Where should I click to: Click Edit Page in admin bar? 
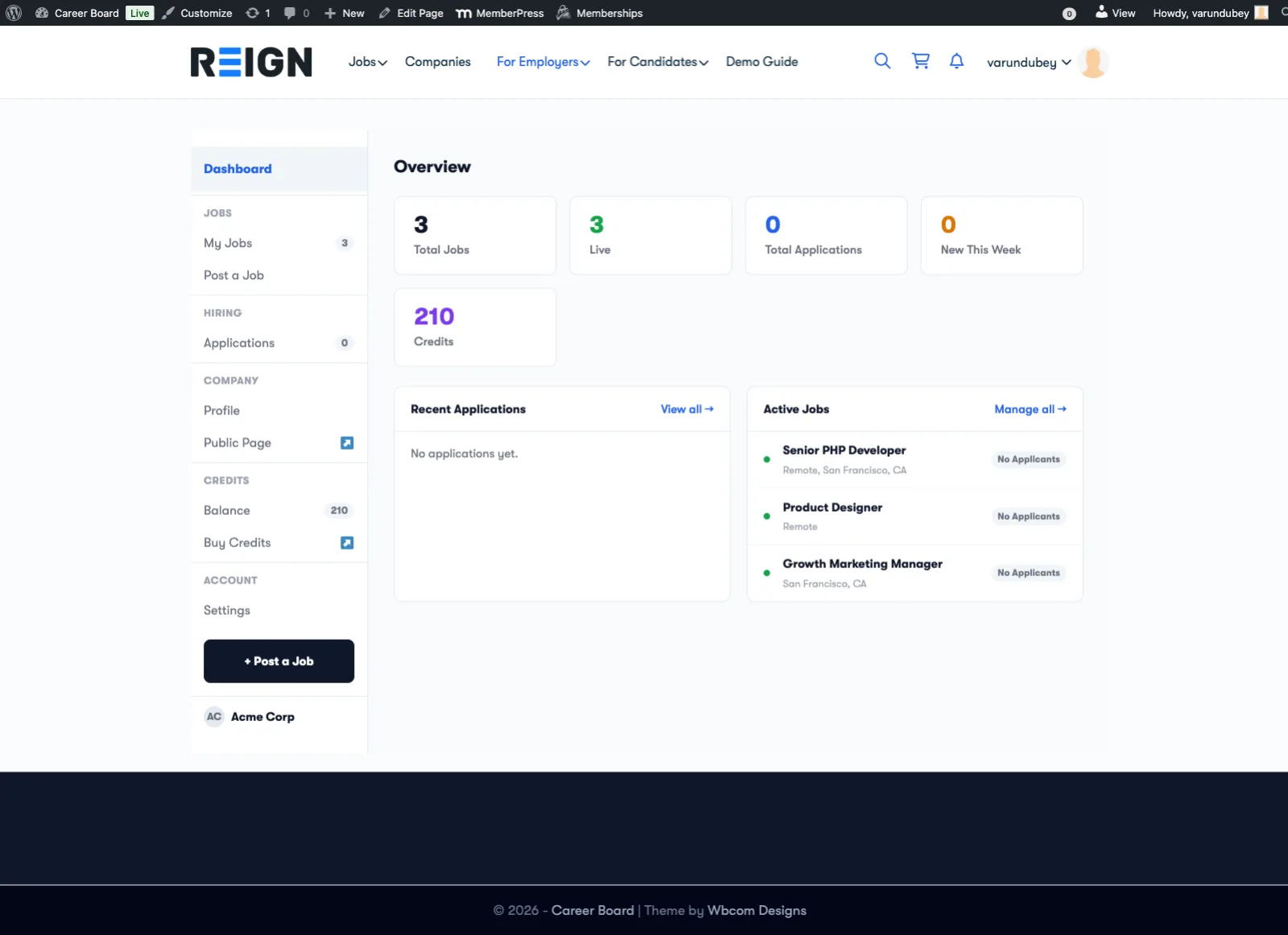411,13
